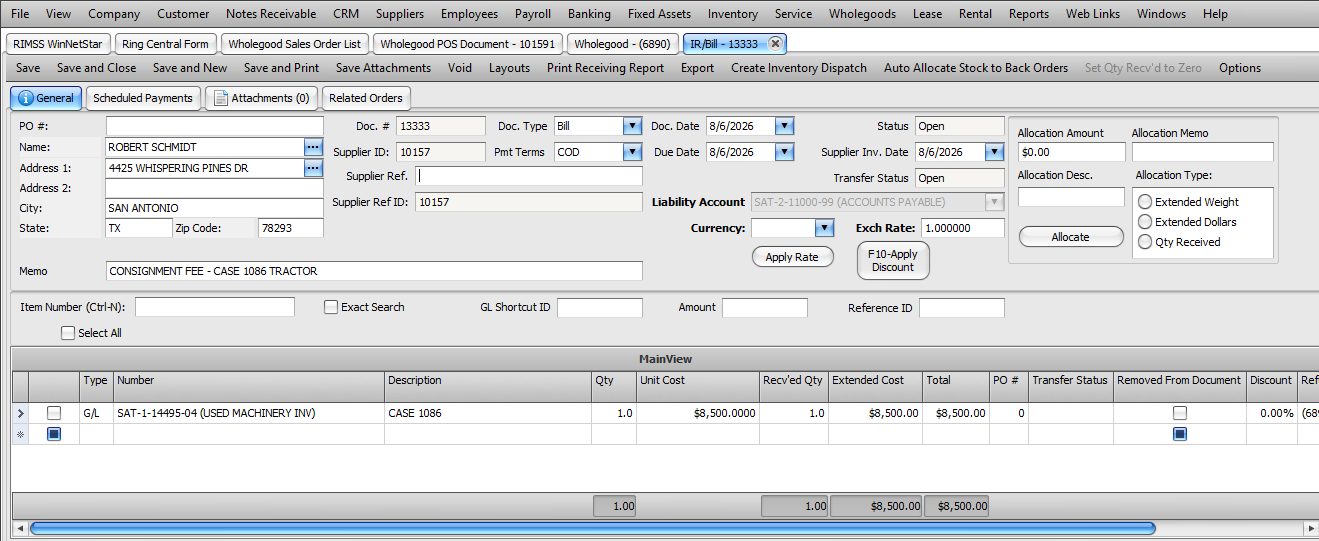Switch to the Scheduled Payments tab
This screenshot has width=1319, height=541.
point(143,98)
